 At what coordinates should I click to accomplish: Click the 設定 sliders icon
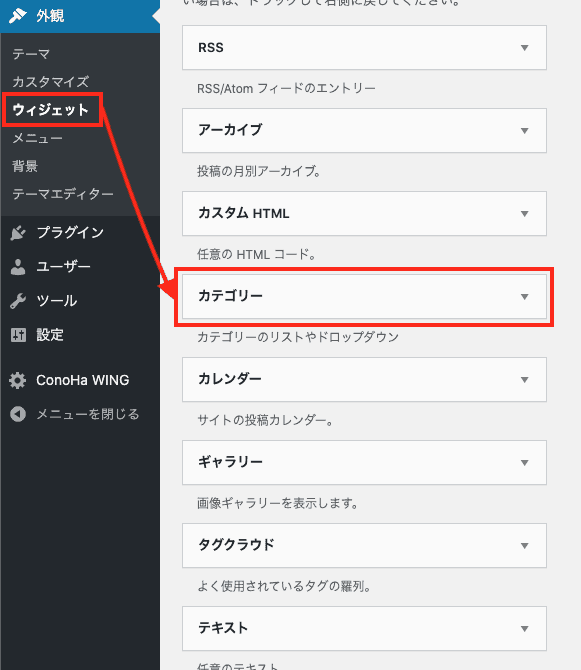coord(18,335)
